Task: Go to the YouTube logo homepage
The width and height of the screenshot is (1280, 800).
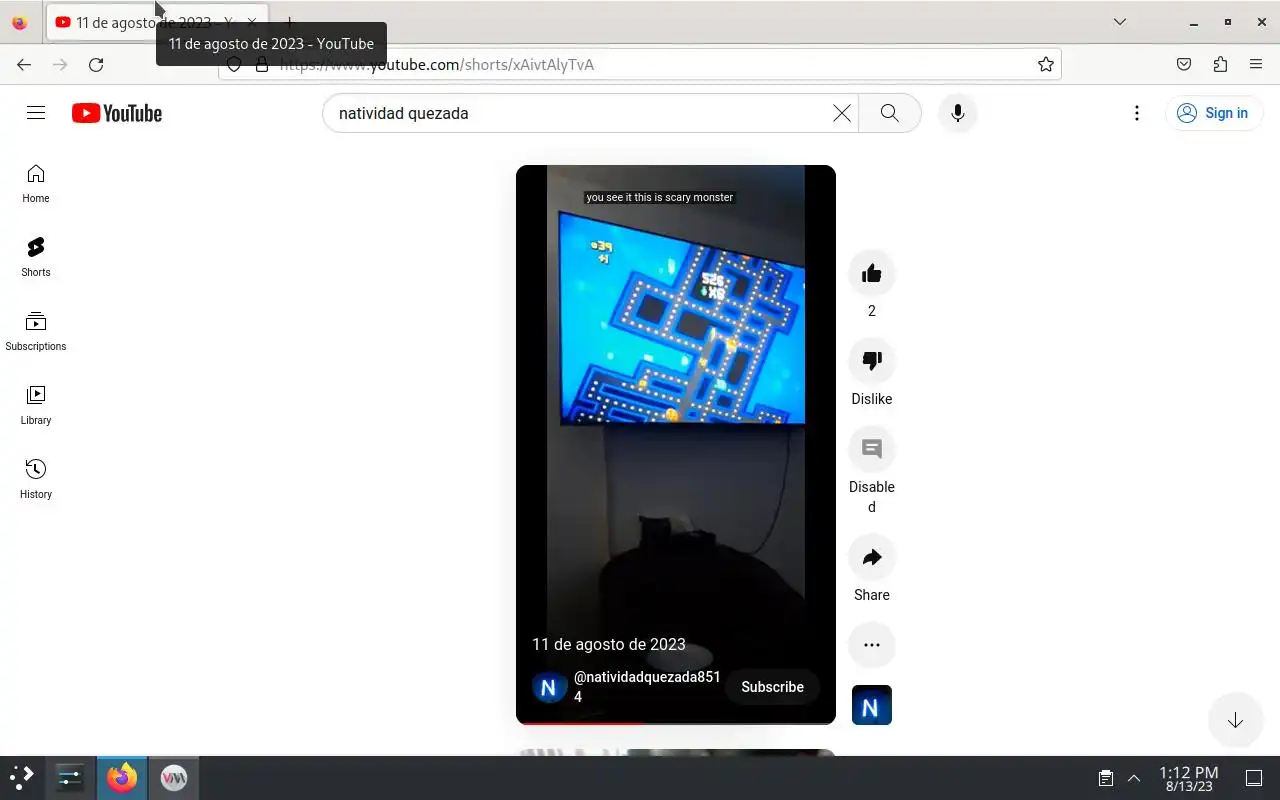Action: (x=117, y=113)
